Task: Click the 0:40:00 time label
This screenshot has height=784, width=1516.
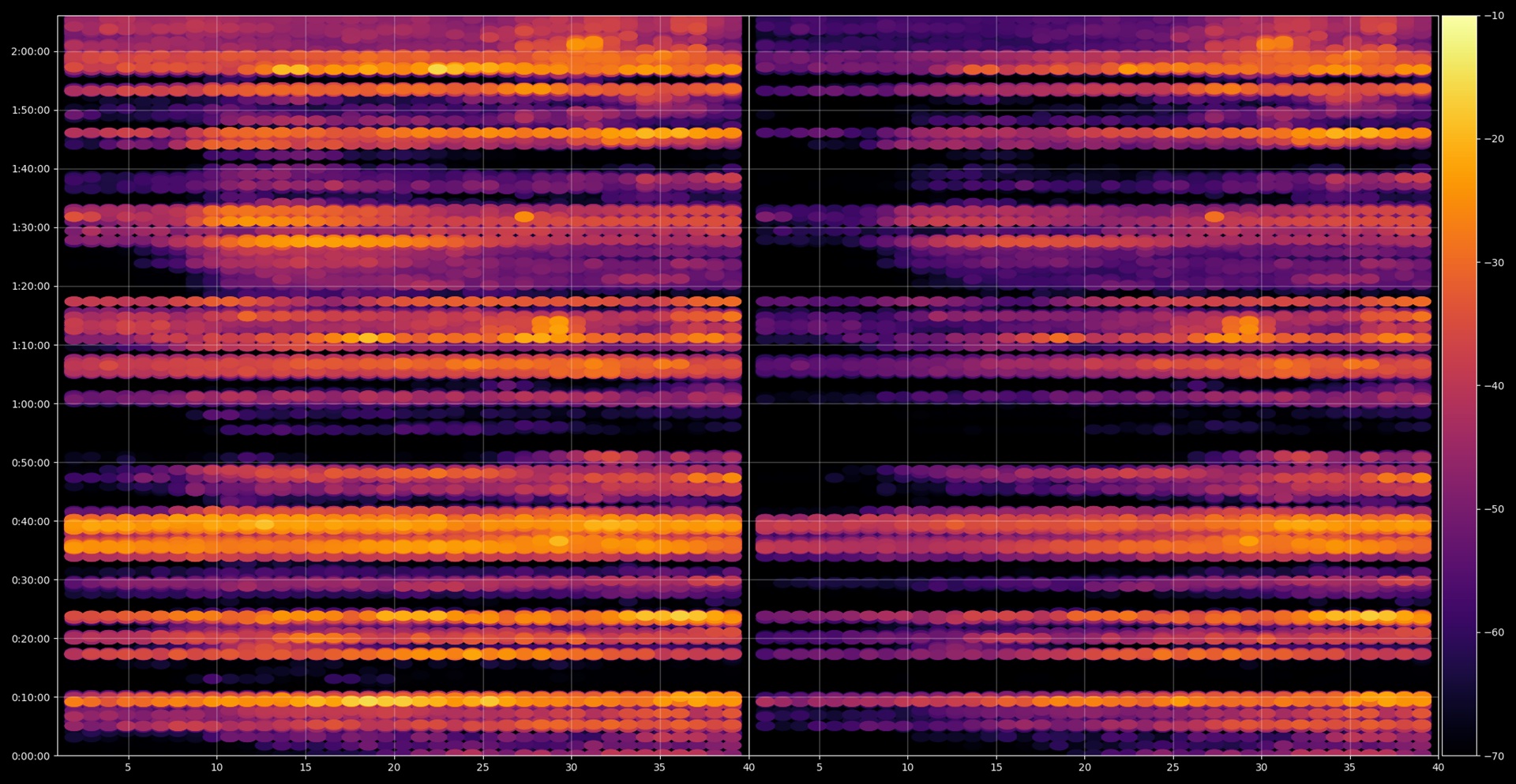Action: pyautogui.click(x=31, y=521)
